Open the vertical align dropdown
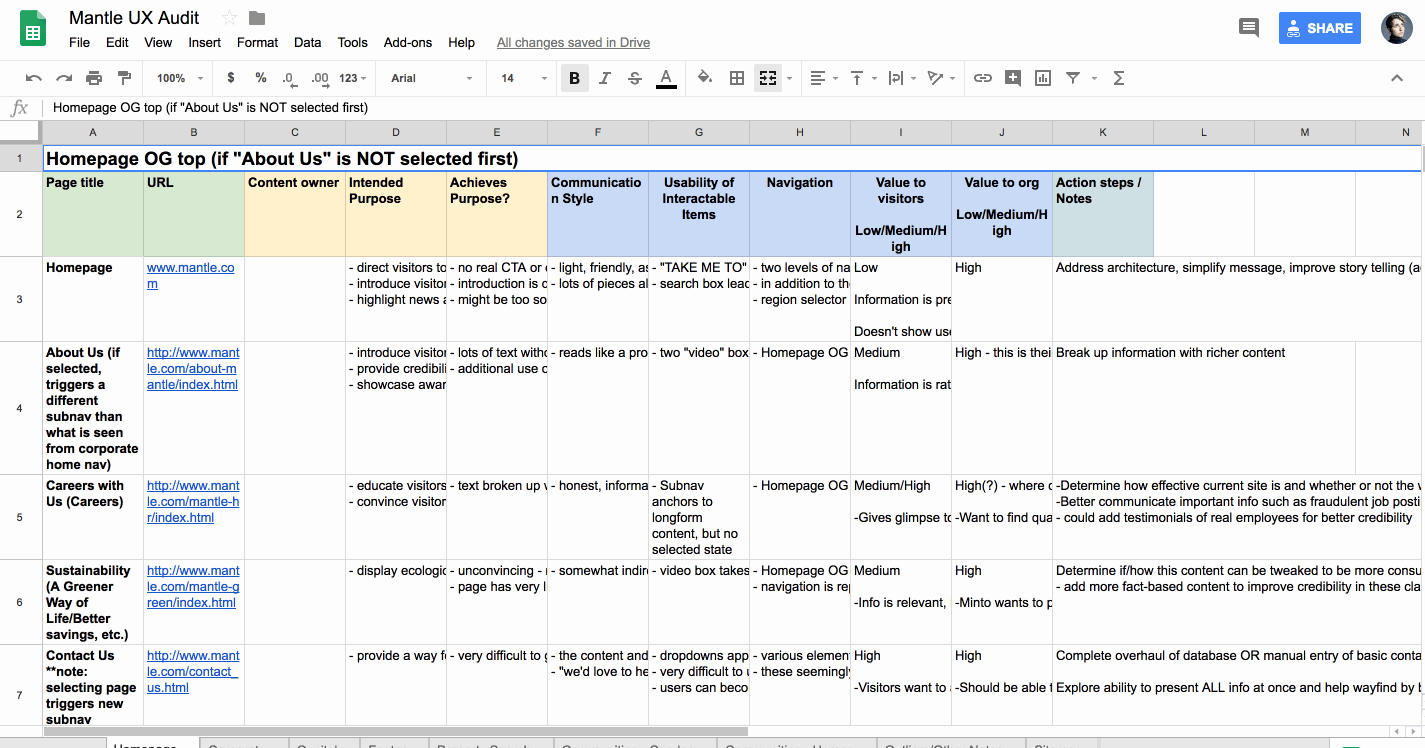The width and height of the screenshot is (1425, 748). (862, 78)
